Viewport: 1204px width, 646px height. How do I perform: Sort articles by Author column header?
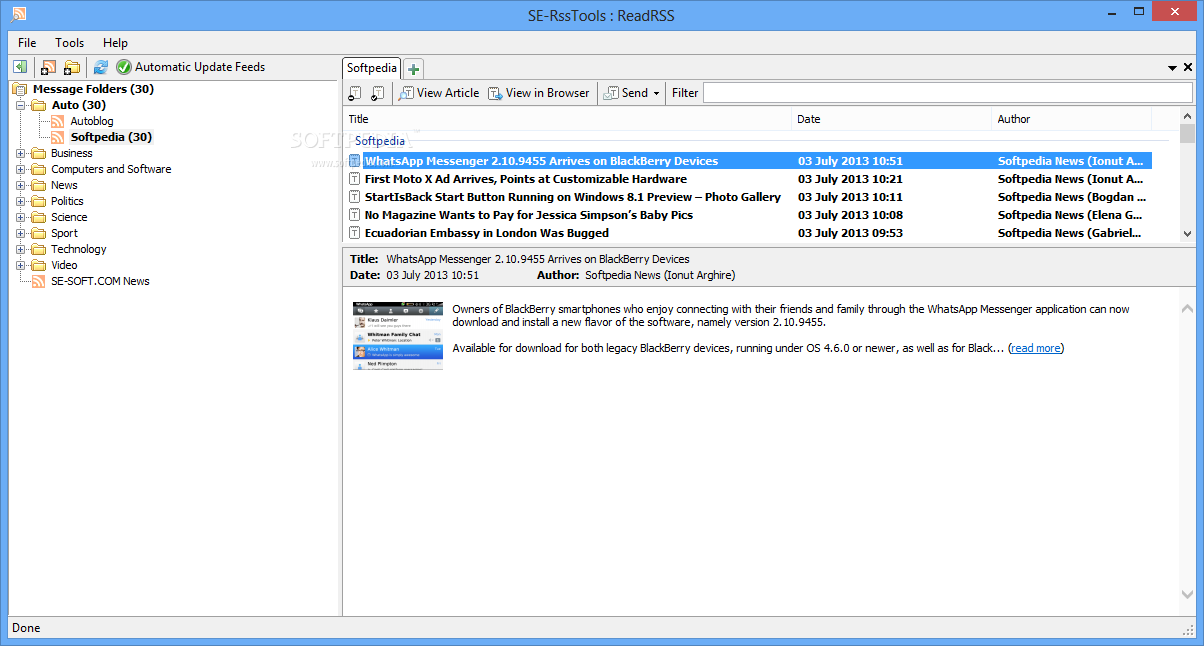[1072, 119]
